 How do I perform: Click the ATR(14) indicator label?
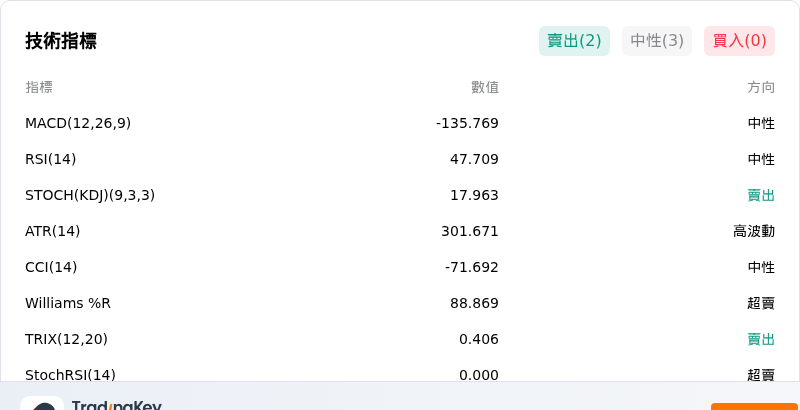coord(53,232)
